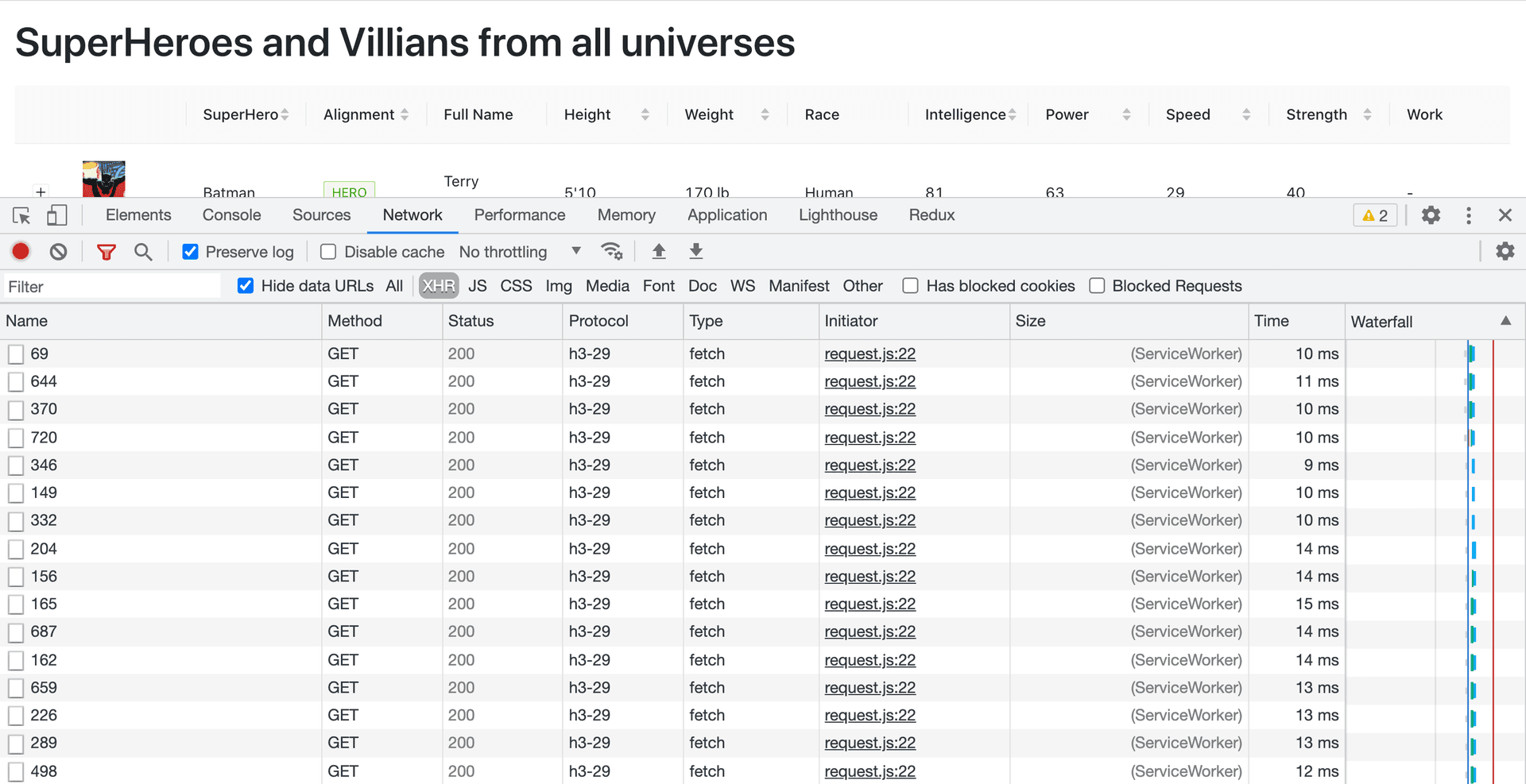1526x784 pixels.
Task: Click the export HAR download arrow
Action: click(x=695, y=252)
